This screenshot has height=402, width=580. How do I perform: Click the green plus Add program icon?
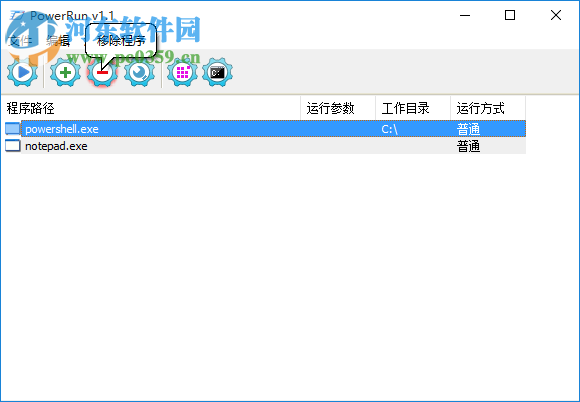click(65, 72)
